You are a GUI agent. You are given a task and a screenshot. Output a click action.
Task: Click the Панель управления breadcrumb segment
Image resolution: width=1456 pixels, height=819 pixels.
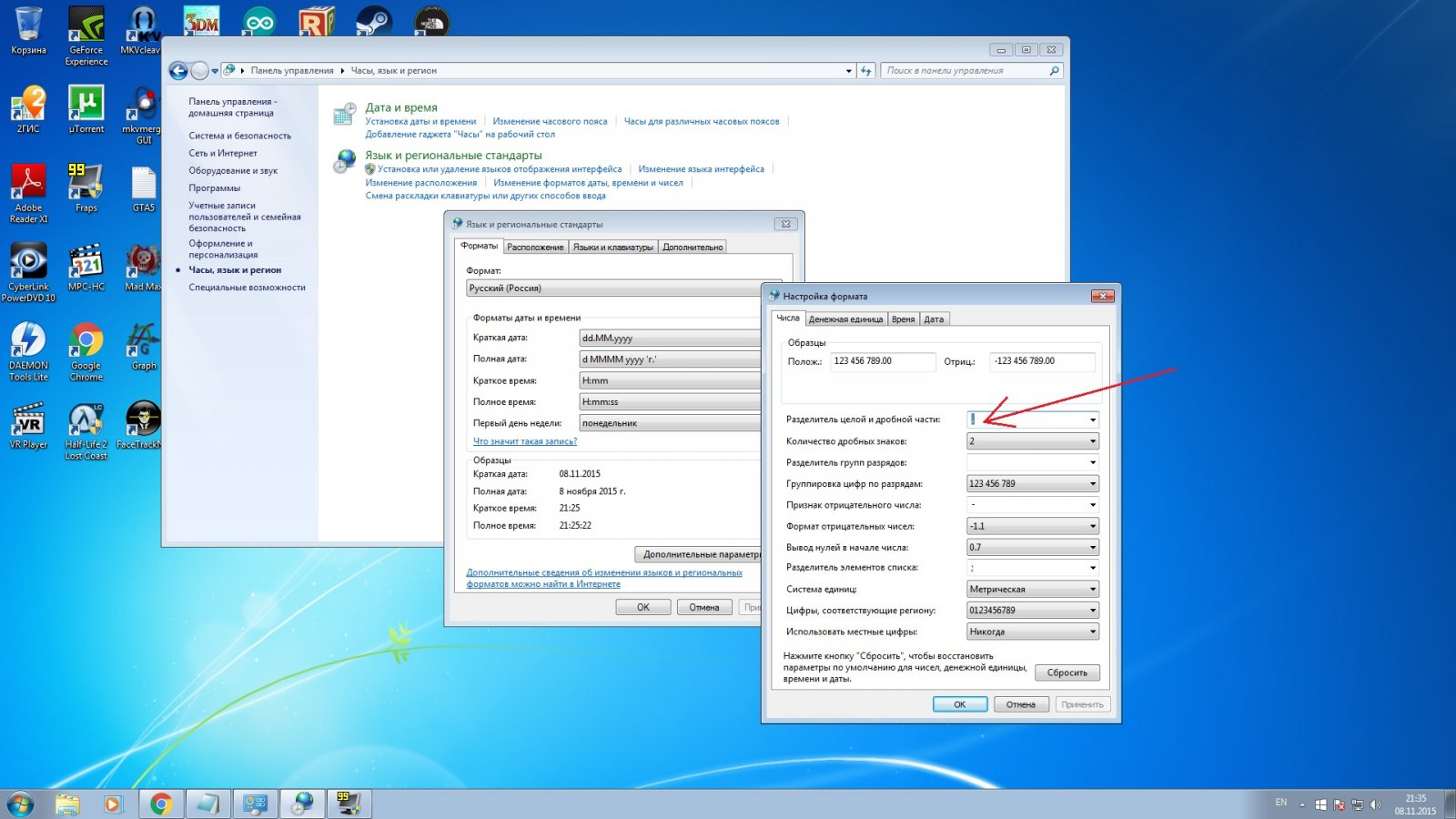tap(292, 70)
